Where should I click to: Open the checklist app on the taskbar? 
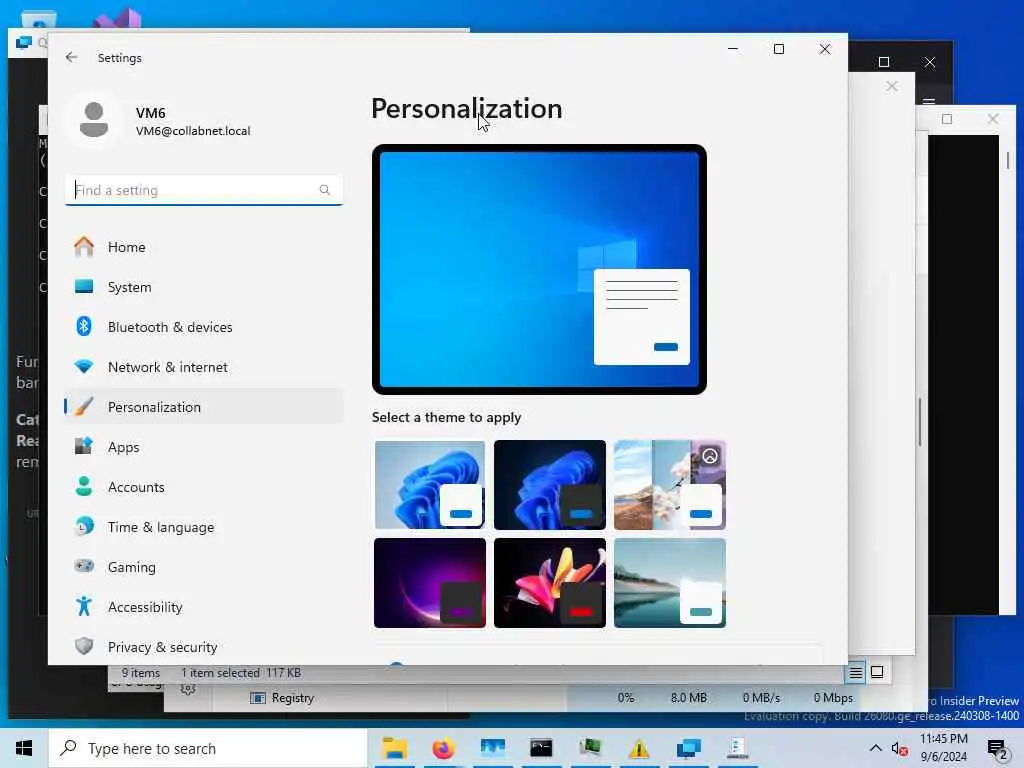[737, 748]
